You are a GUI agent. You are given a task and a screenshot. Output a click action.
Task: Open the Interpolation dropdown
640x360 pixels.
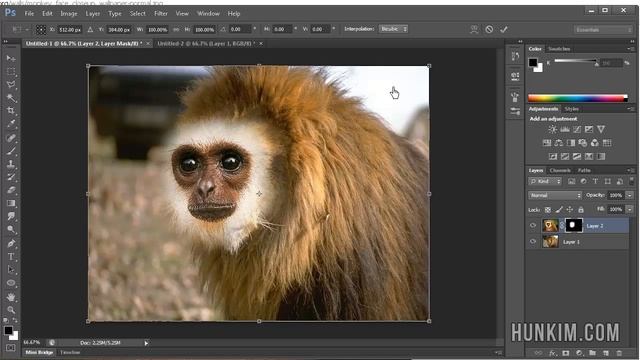coord(393,29)
